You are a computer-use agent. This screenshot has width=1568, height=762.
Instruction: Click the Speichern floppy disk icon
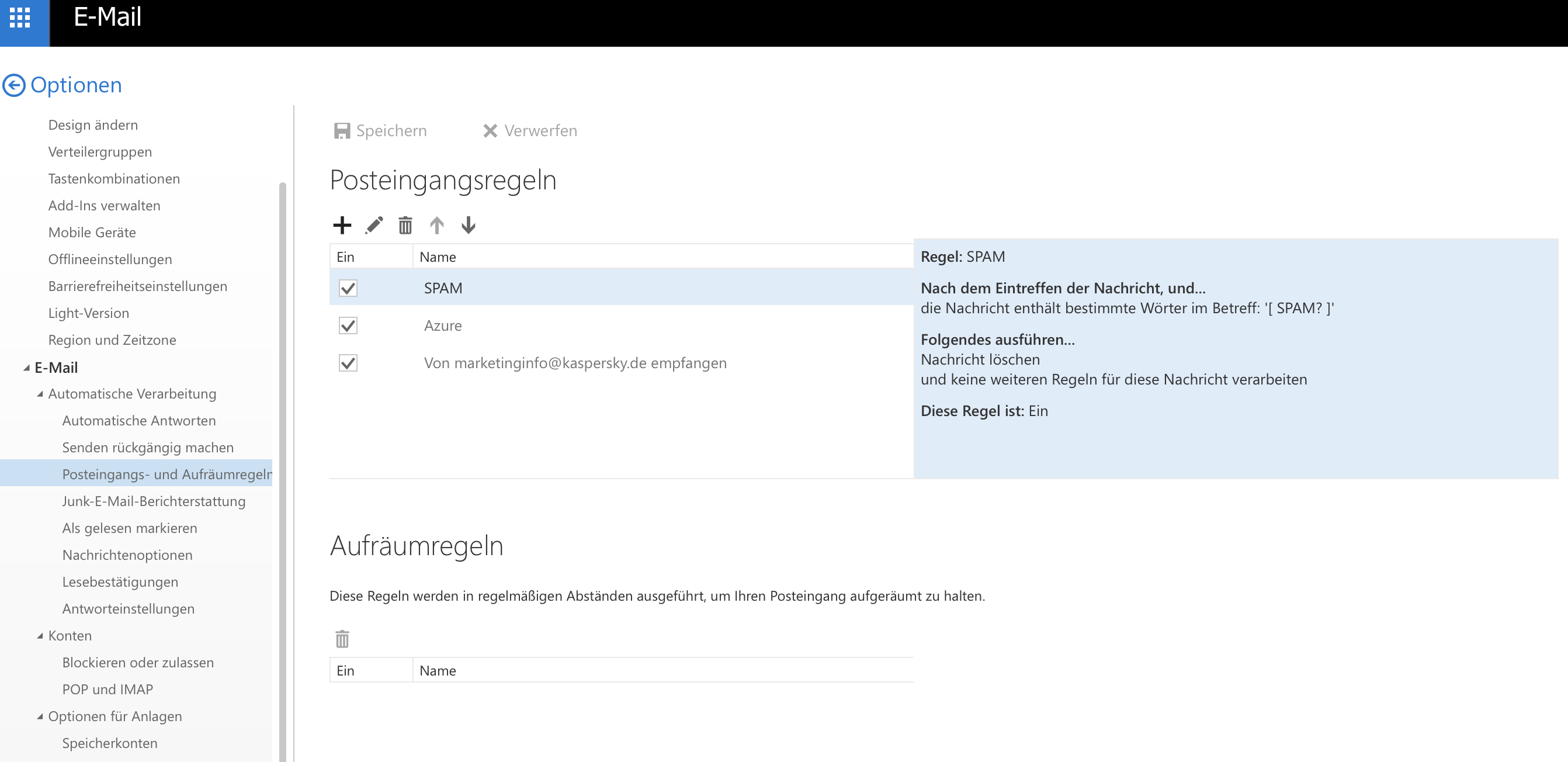tap(342, 131)
